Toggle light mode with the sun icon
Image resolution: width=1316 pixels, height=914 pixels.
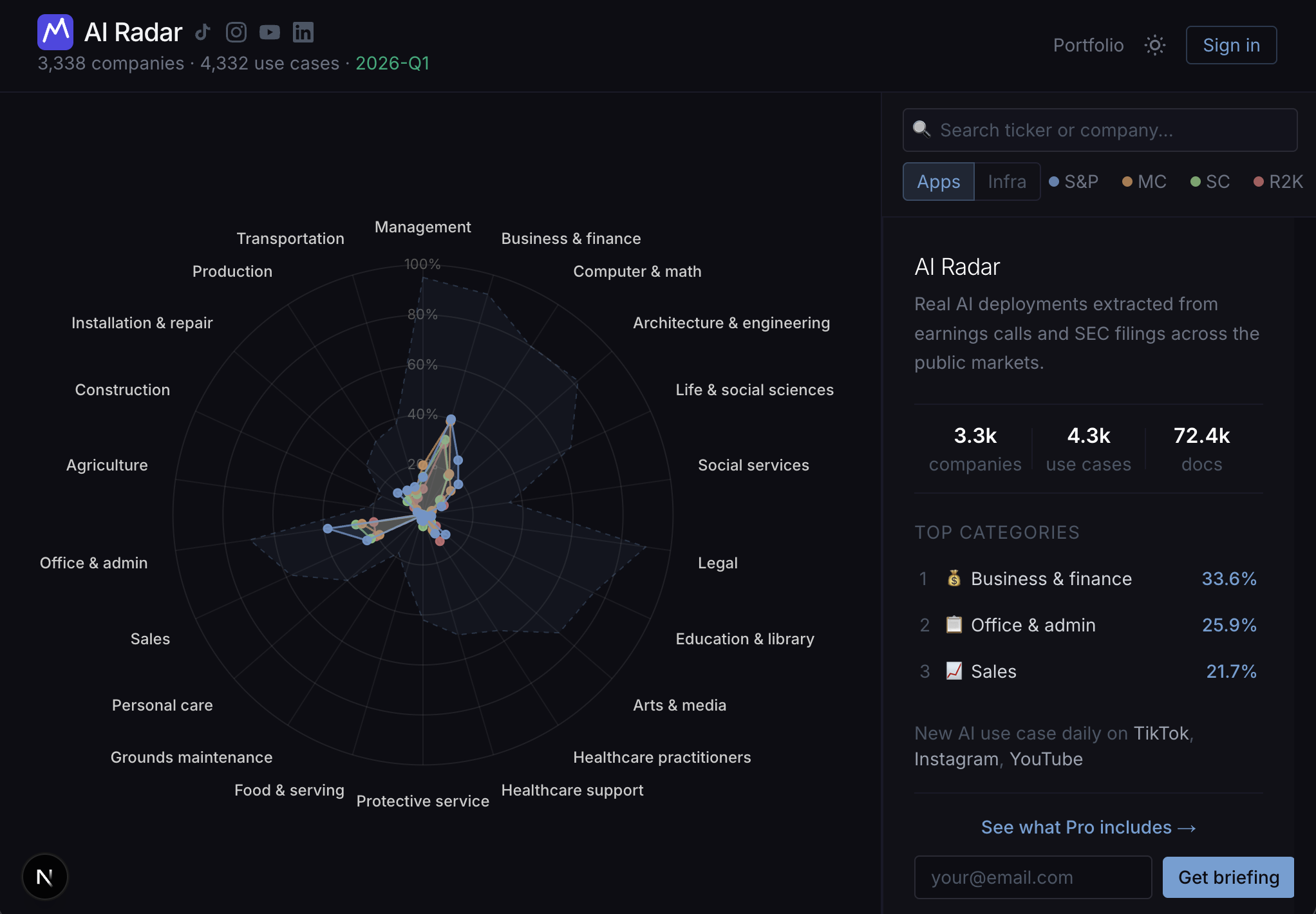pos(1154,45)
